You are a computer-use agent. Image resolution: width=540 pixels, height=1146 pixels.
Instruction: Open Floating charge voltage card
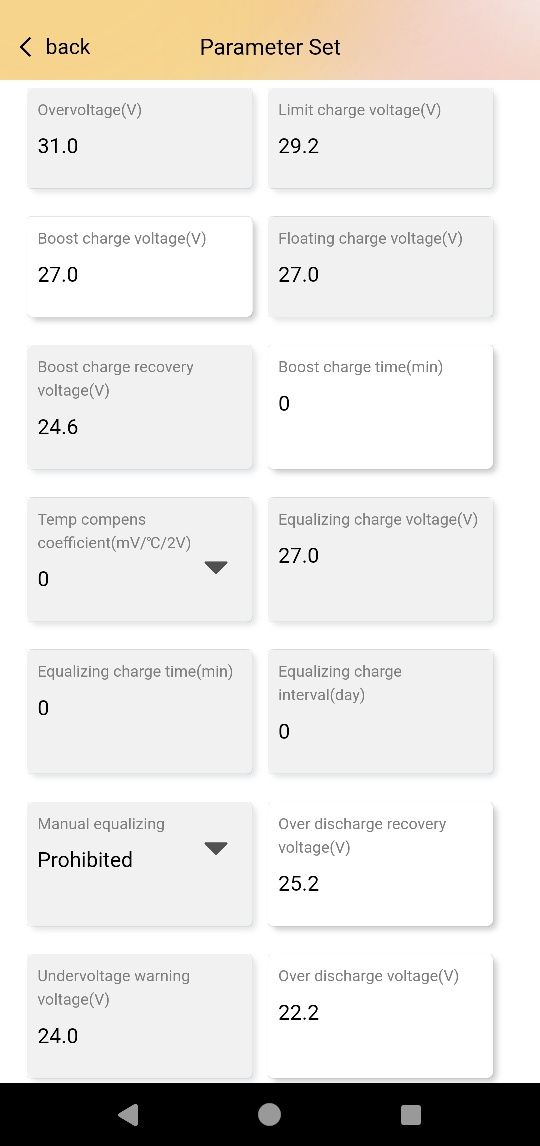click(381, 267)
